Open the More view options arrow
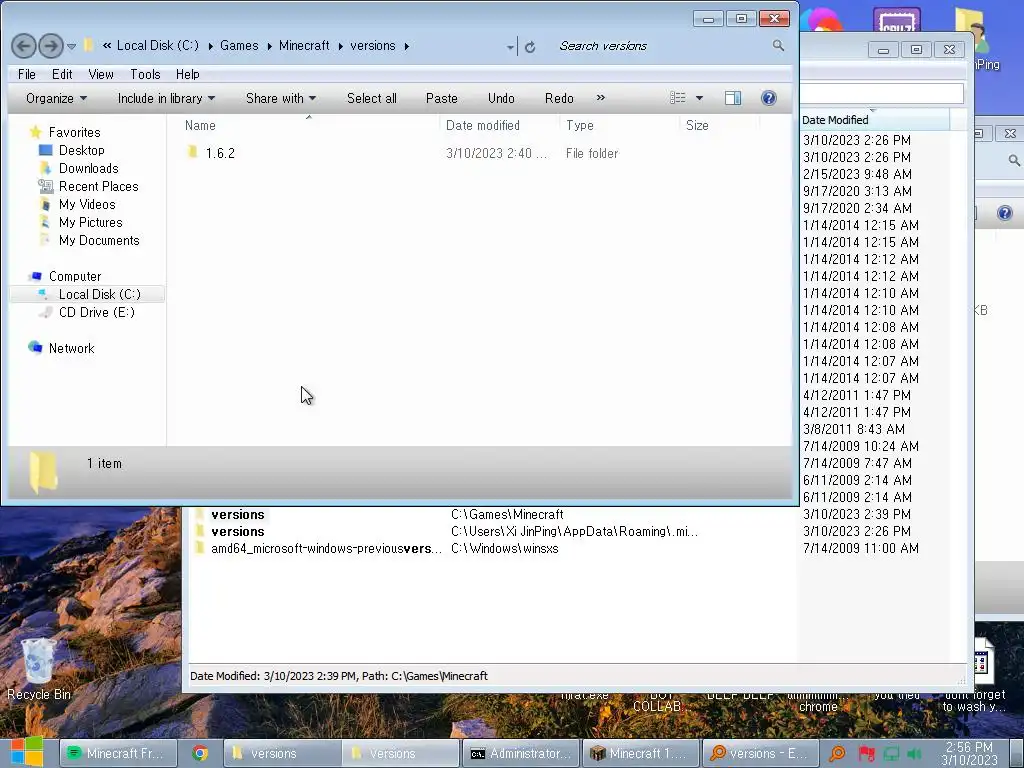Screen dimensions: 1024x768 coord(699,98)
